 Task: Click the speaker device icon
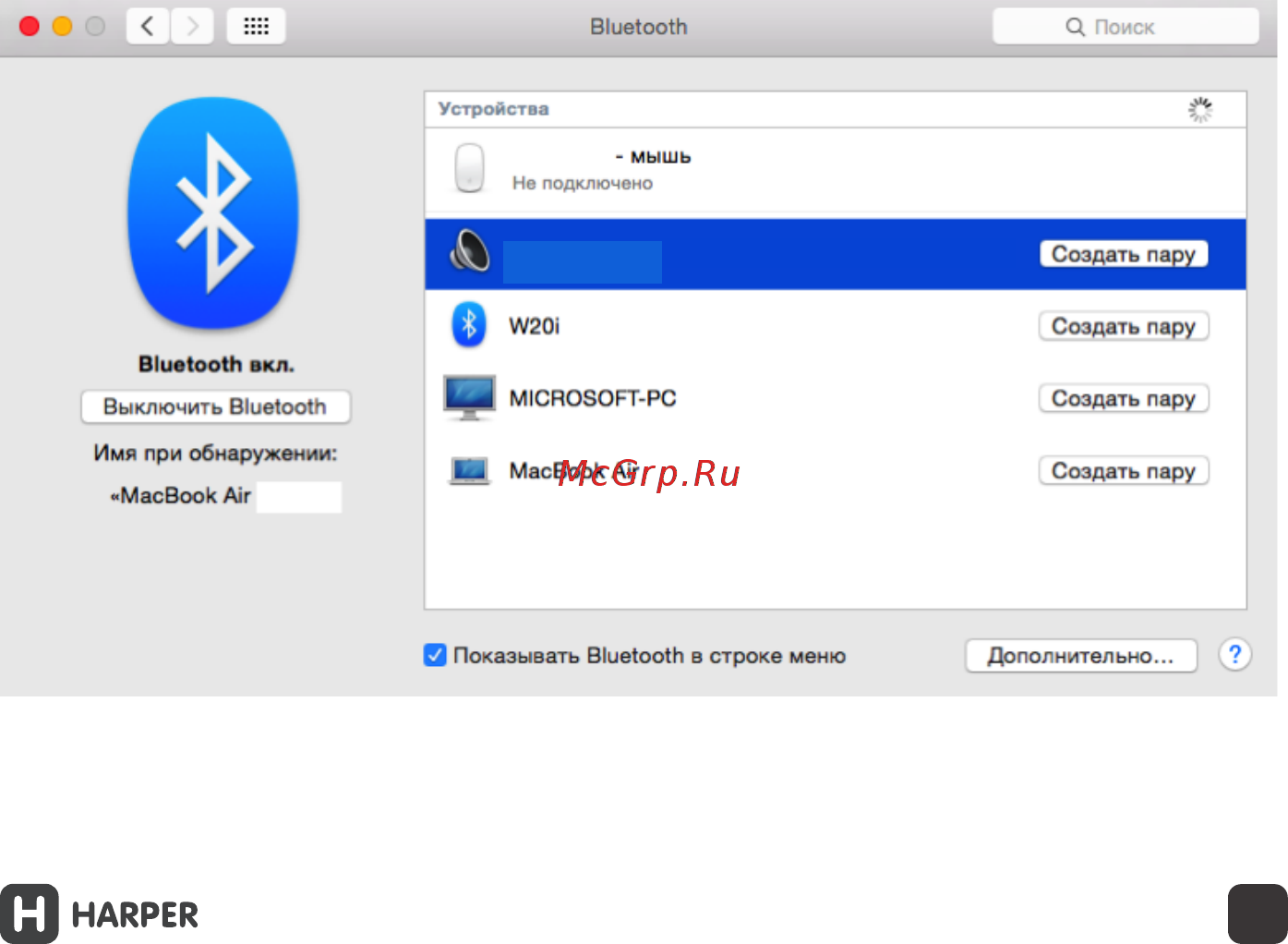click(x=470, y=250)
